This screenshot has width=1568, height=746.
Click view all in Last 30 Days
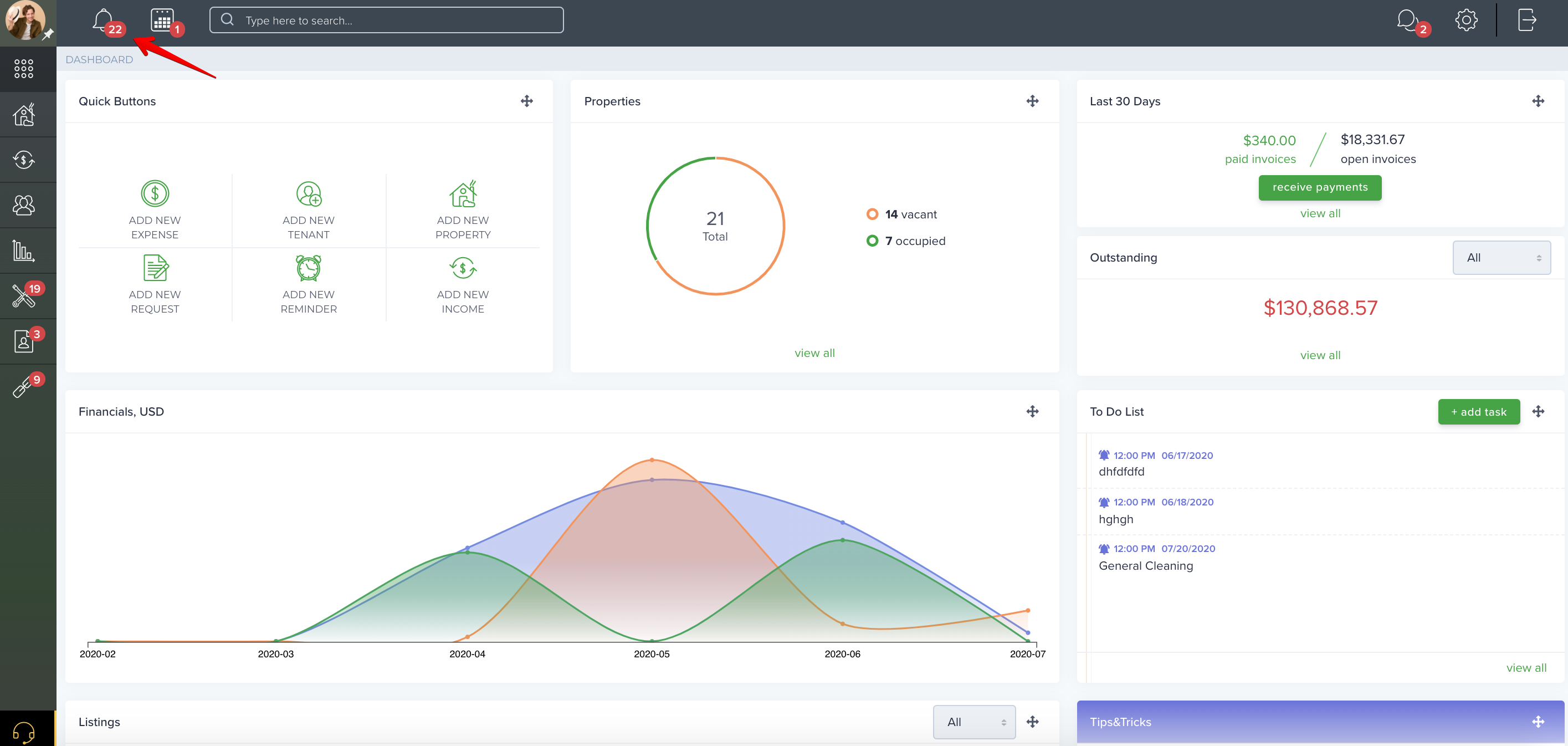point(1320,213)
